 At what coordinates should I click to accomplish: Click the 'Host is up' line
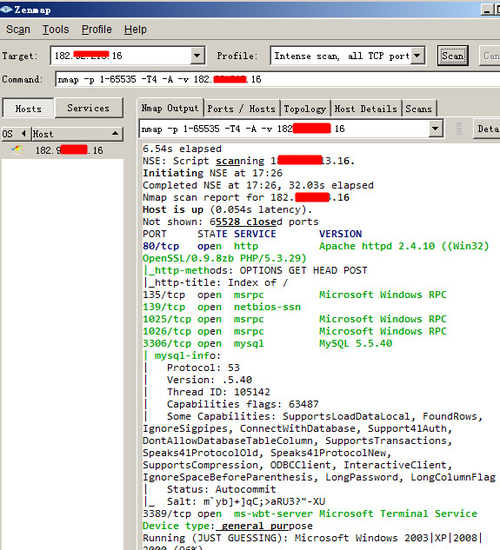point(227,210)
